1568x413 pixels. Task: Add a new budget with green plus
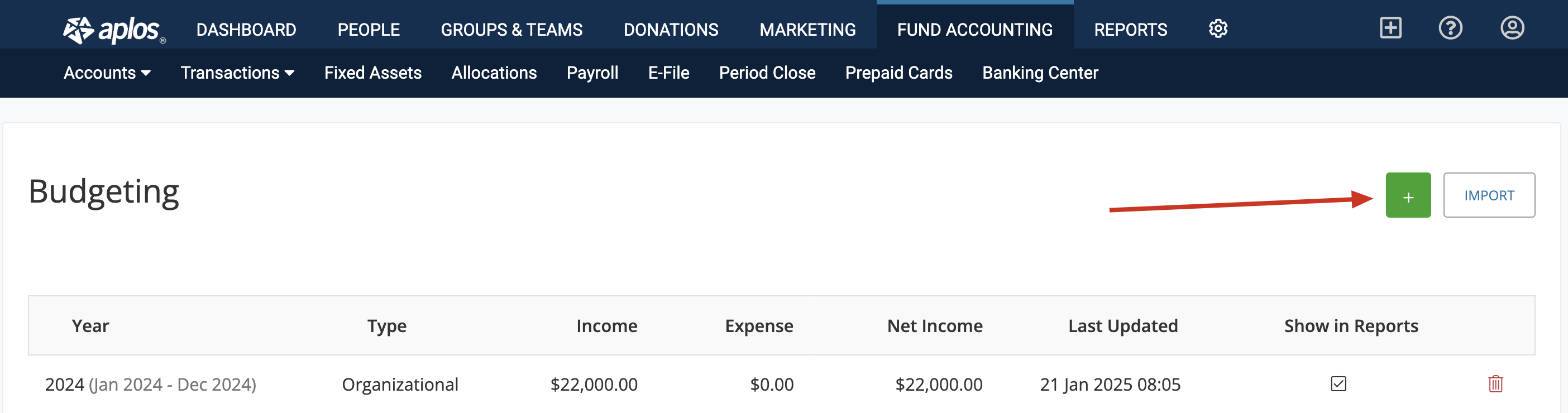coord(1408,195)
